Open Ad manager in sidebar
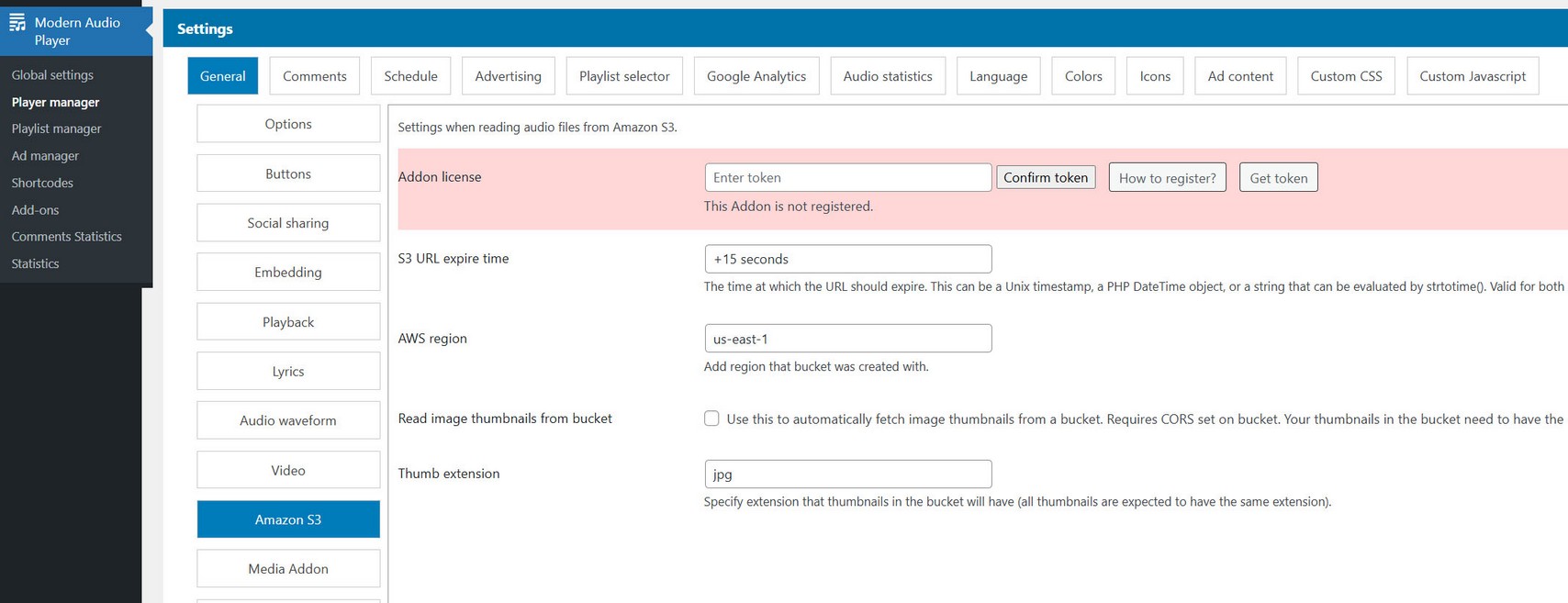Image resolution: width=1568 pixels, height=603 pixels. pos(45,156)
